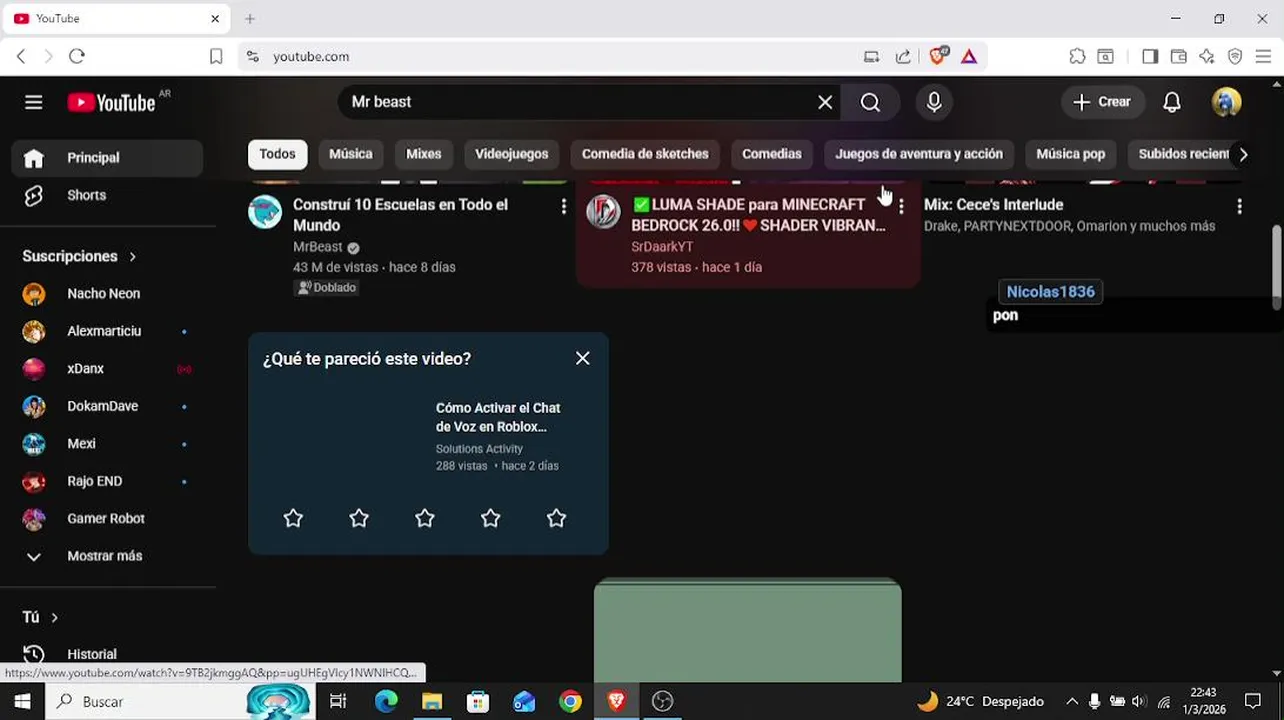Clear the search box text

[x=825, y=102]
